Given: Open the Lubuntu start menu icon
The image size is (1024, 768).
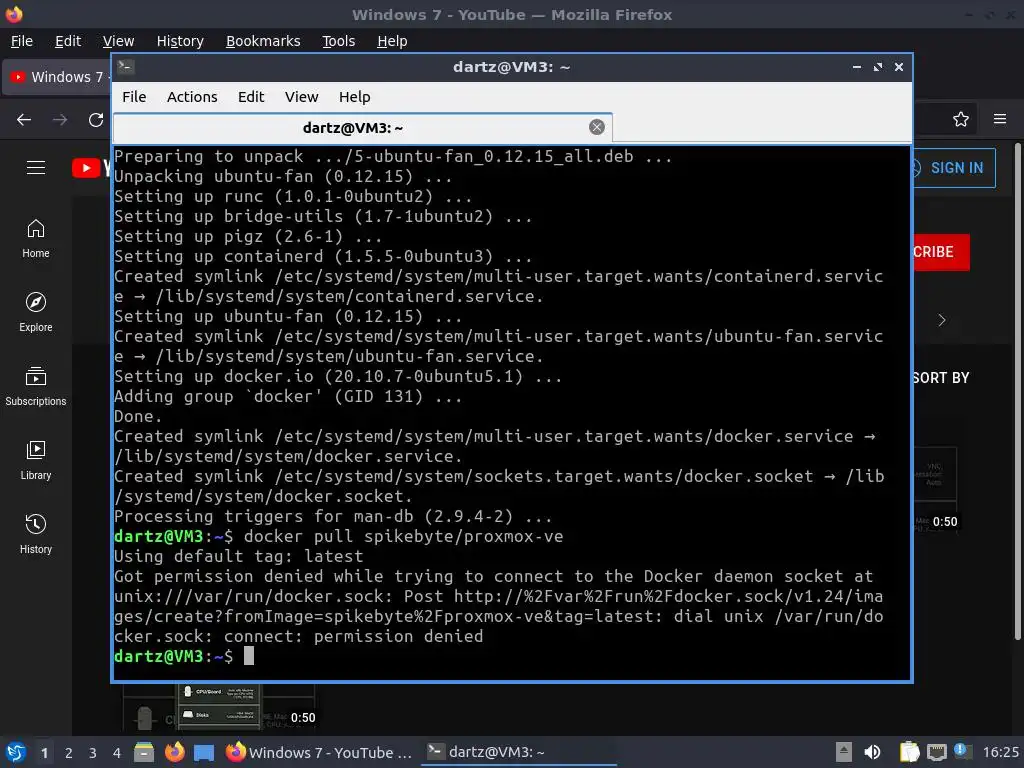Looking at the screenshot, I should [15, 752].
